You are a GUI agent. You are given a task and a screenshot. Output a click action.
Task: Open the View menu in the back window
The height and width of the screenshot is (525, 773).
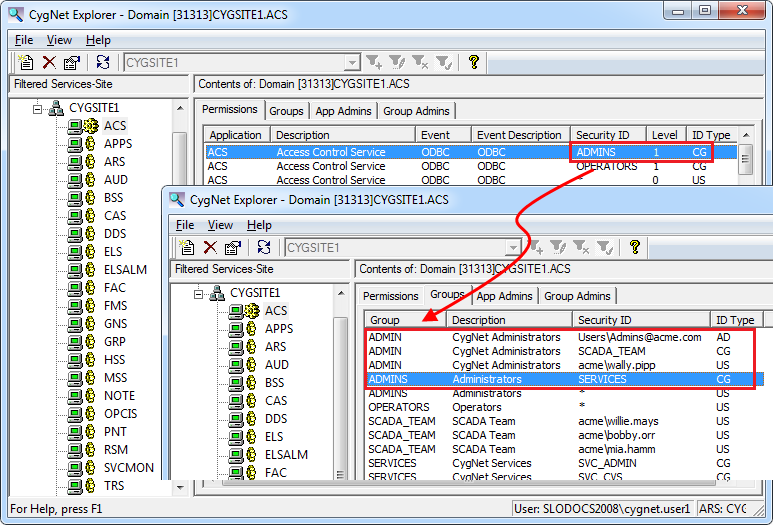59,40
